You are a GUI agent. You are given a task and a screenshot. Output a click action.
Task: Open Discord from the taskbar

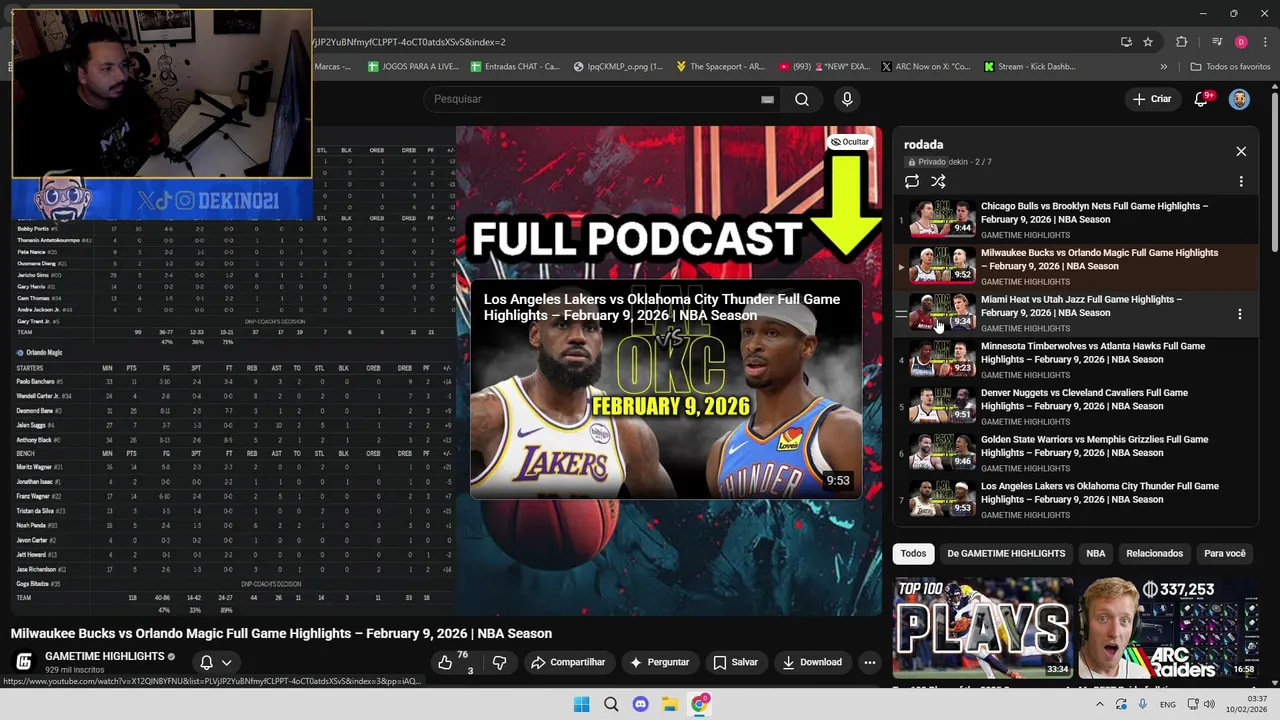[640, 704]
